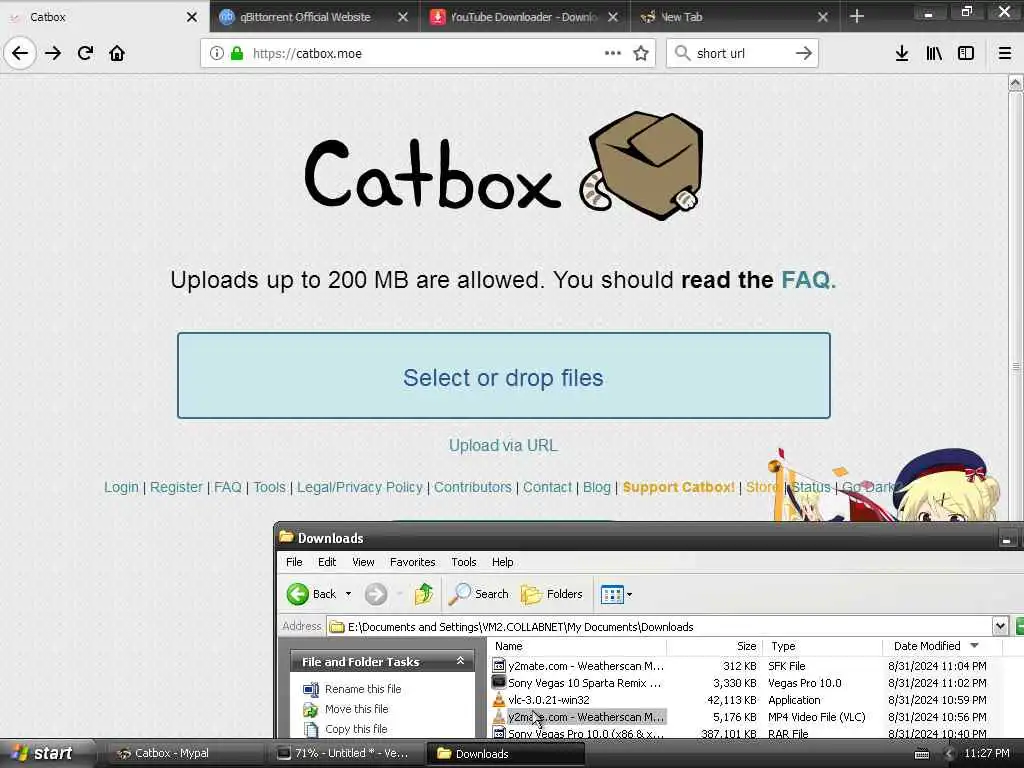Close the qBittorrent Official Website tab
Viewport: 1024px width, 768px height.
[403, 17]
